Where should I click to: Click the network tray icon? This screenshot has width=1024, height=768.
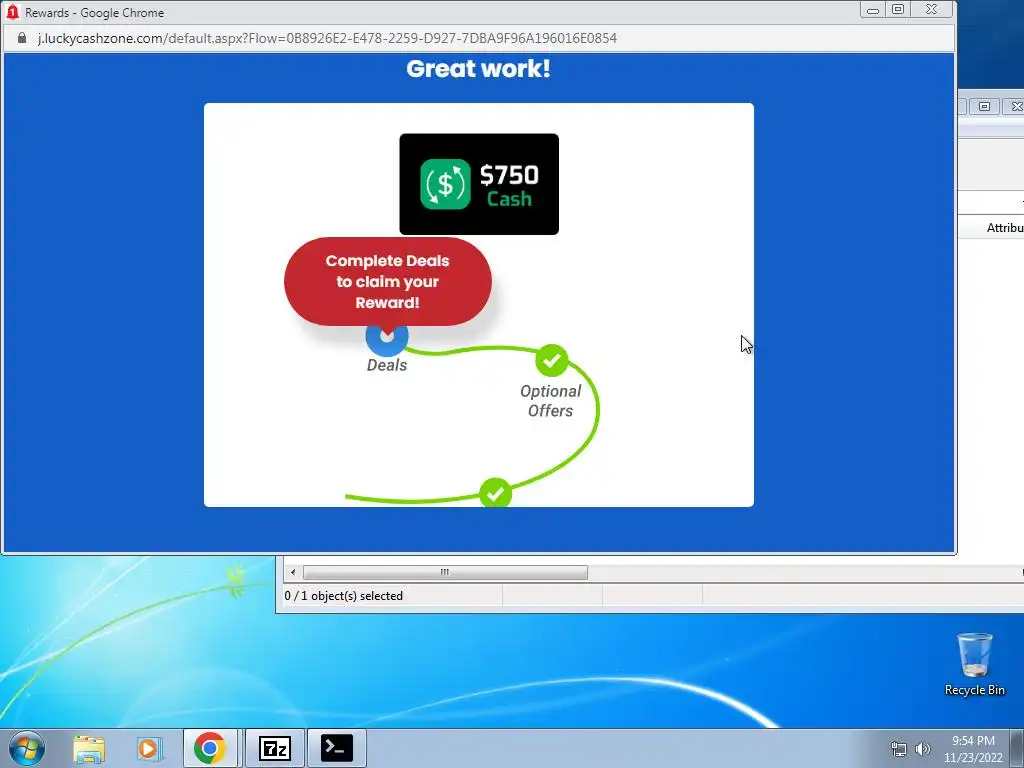point(899,749)
